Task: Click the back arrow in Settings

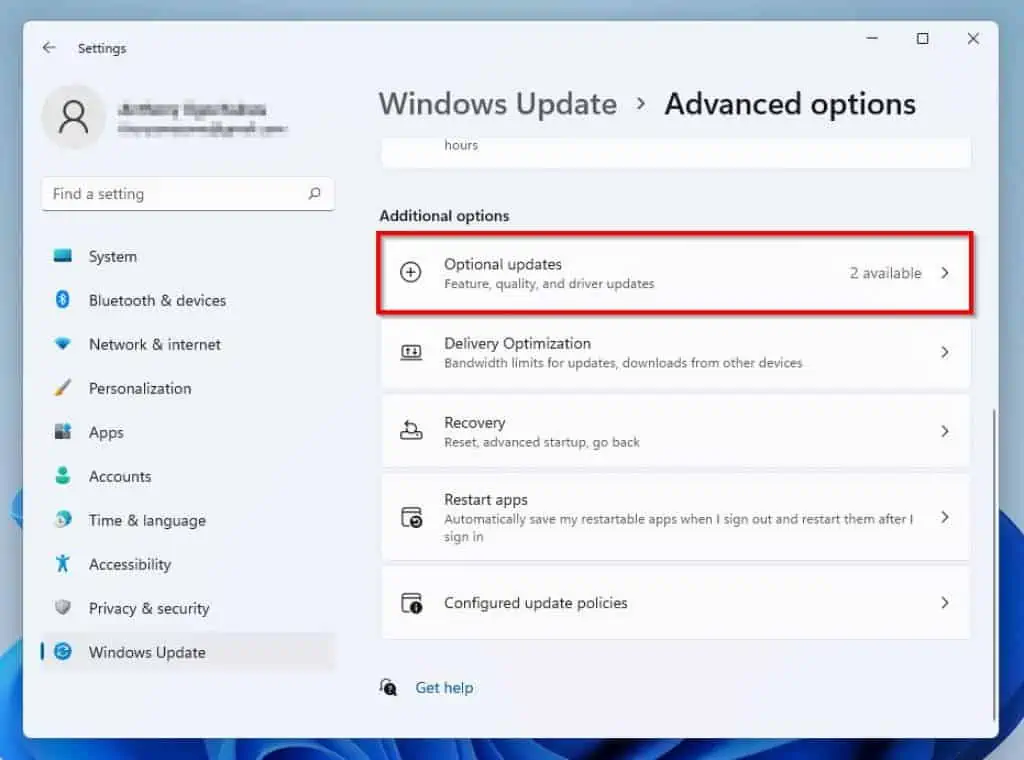Action: (49, 48)
